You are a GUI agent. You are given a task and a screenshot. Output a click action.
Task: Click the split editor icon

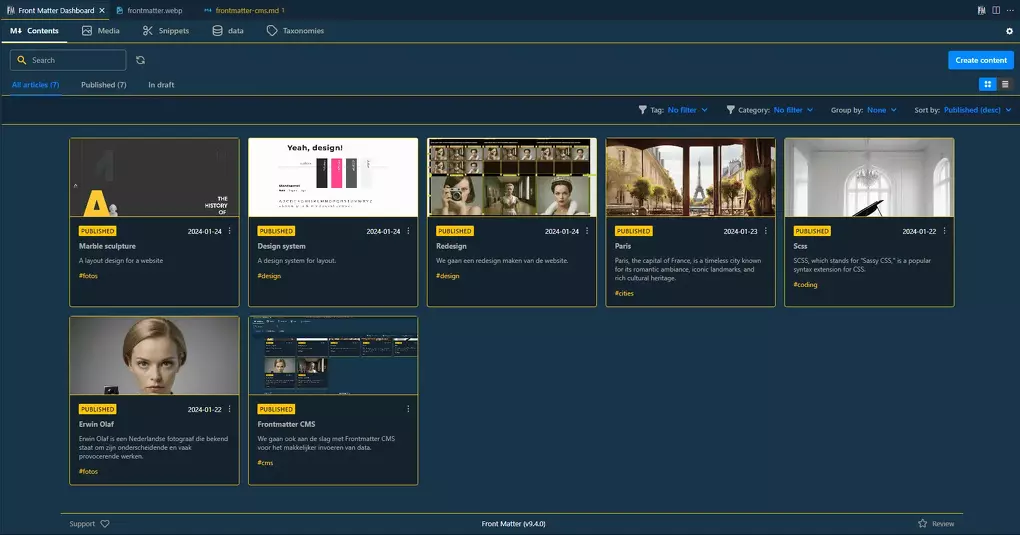tap(996, 10)
